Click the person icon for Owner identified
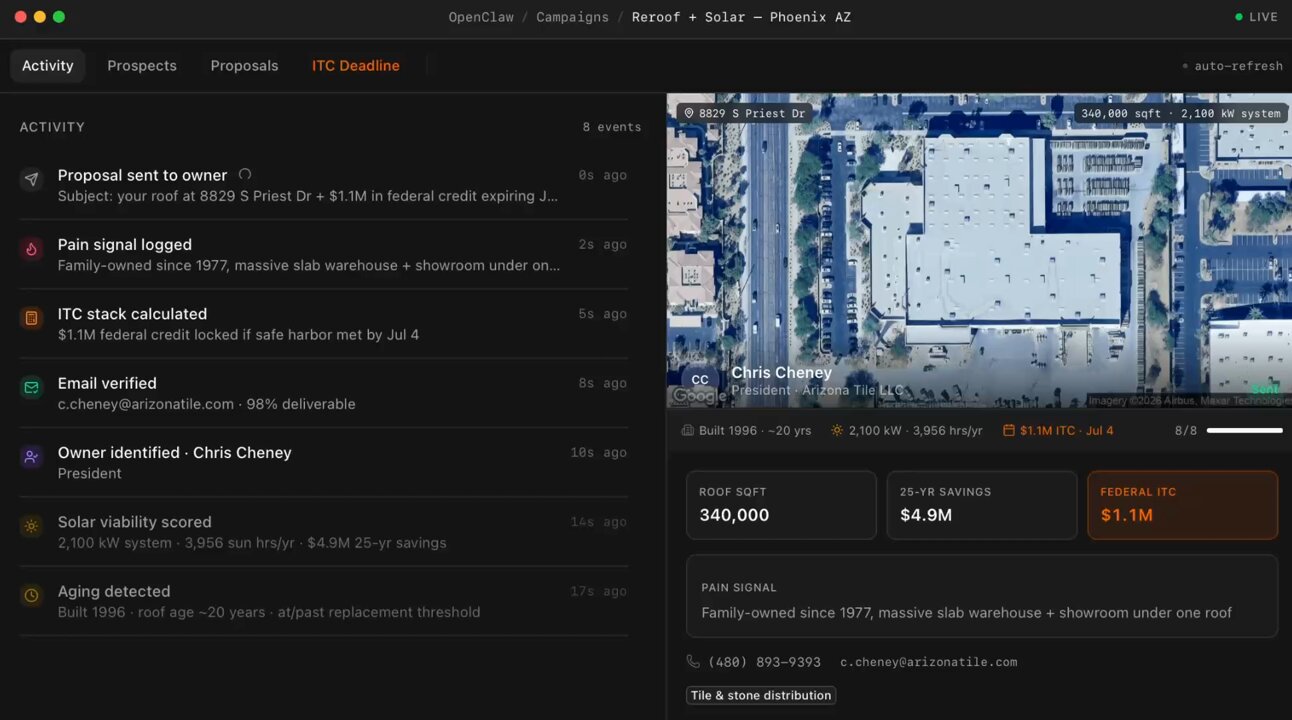Image resolution: width=1292 pixels, height=720 pixels. coord(32,457)
